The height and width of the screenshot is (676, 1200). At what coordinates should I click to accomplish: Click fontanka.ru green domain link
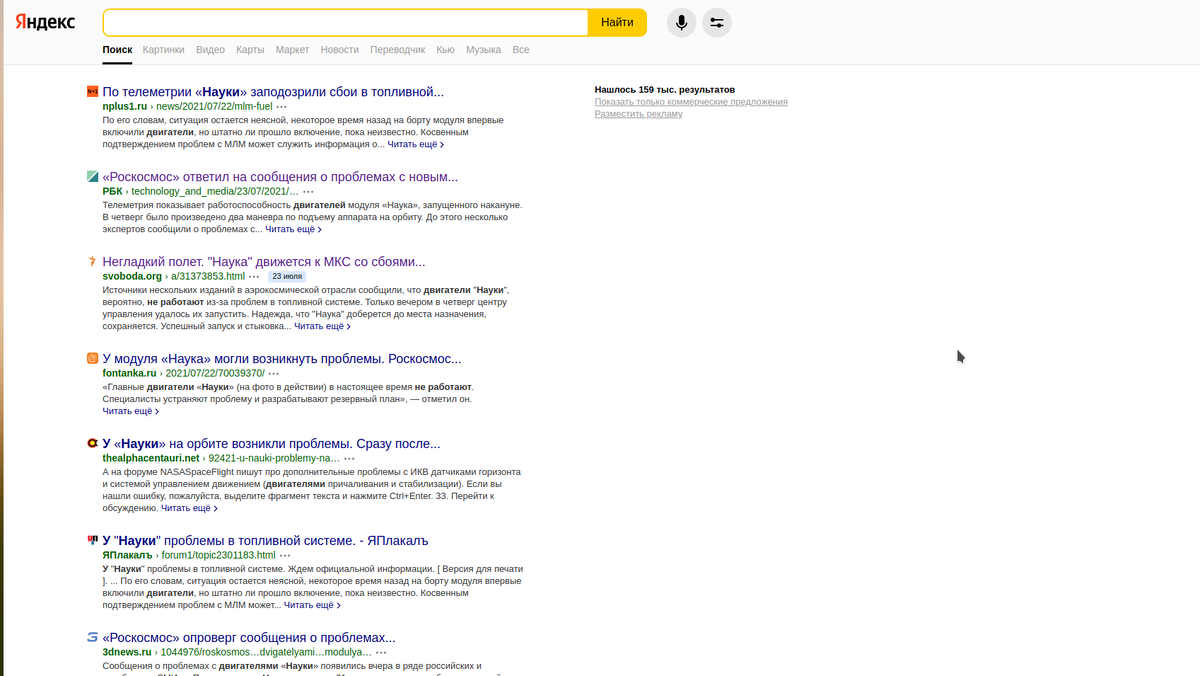coord(130,373)
